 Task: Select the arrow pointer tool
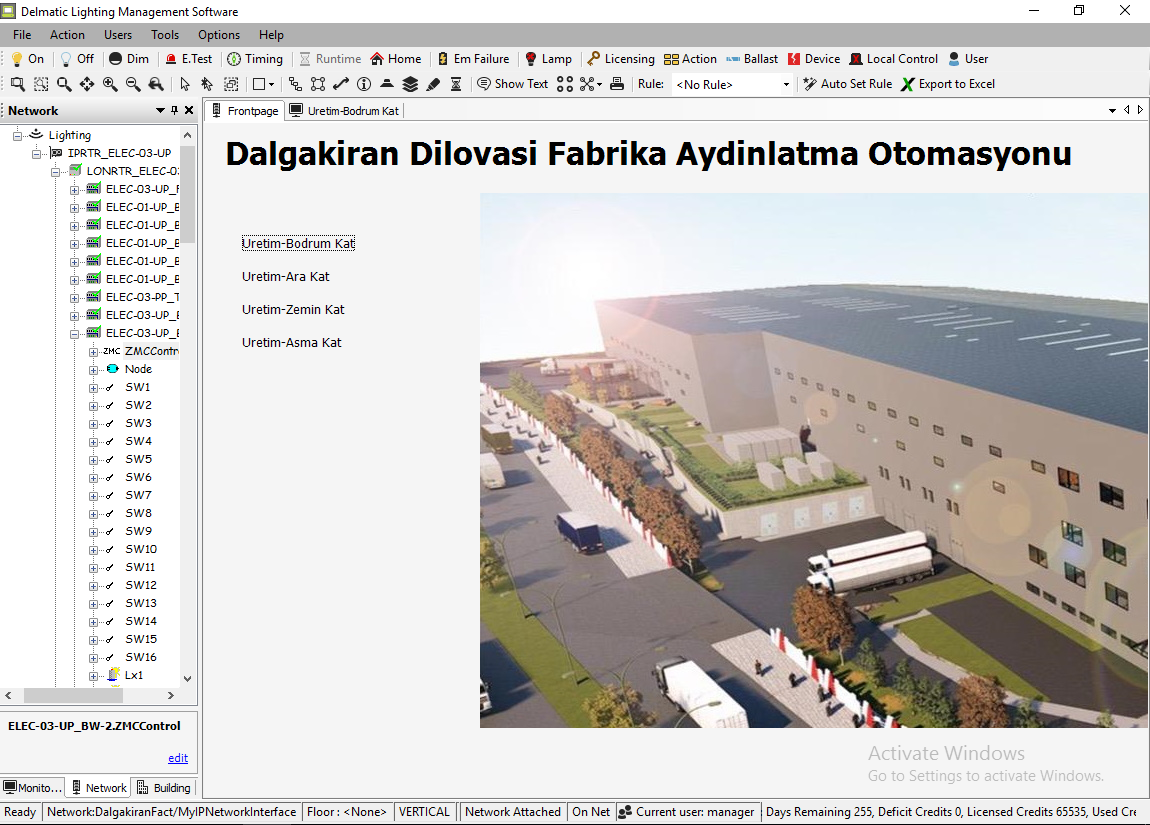(x=185, y=84)
